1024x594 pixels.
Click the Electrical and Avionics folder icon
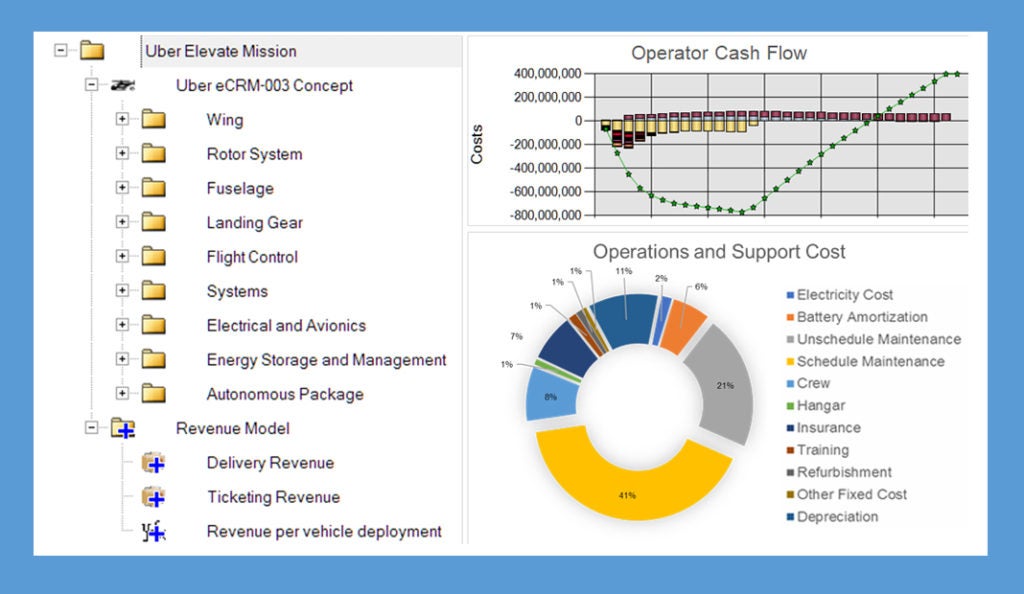[153, 324]
